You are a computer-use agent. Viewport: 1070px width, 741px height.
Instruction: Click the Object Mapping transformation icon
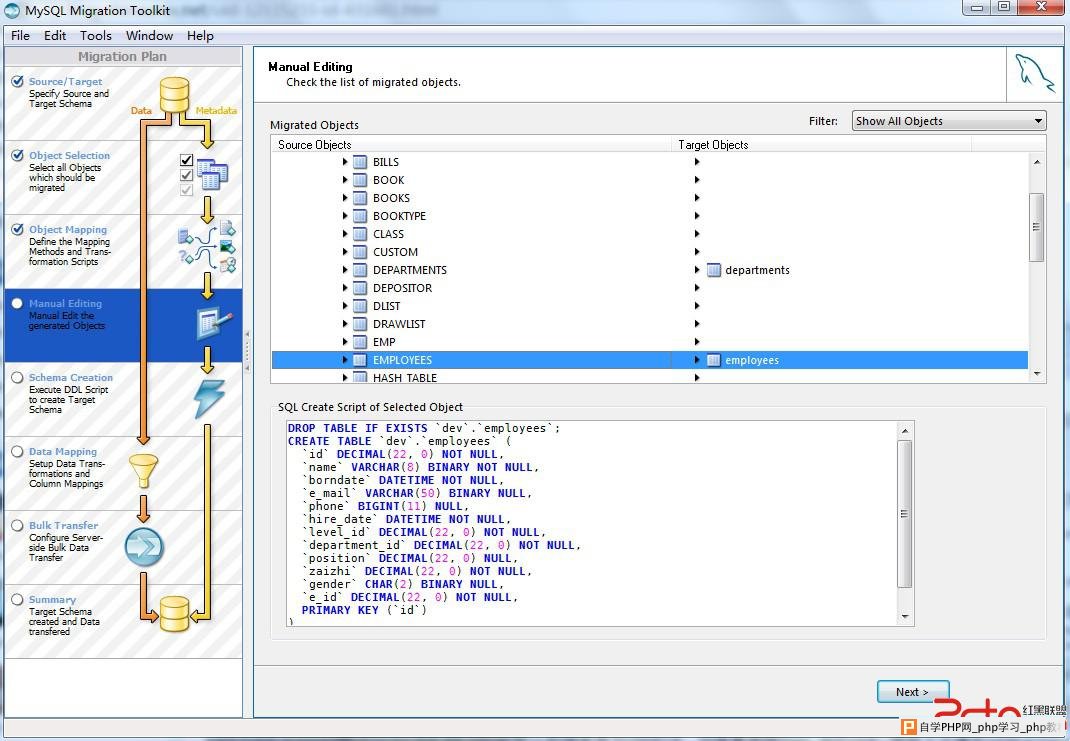tap(207, 246)
